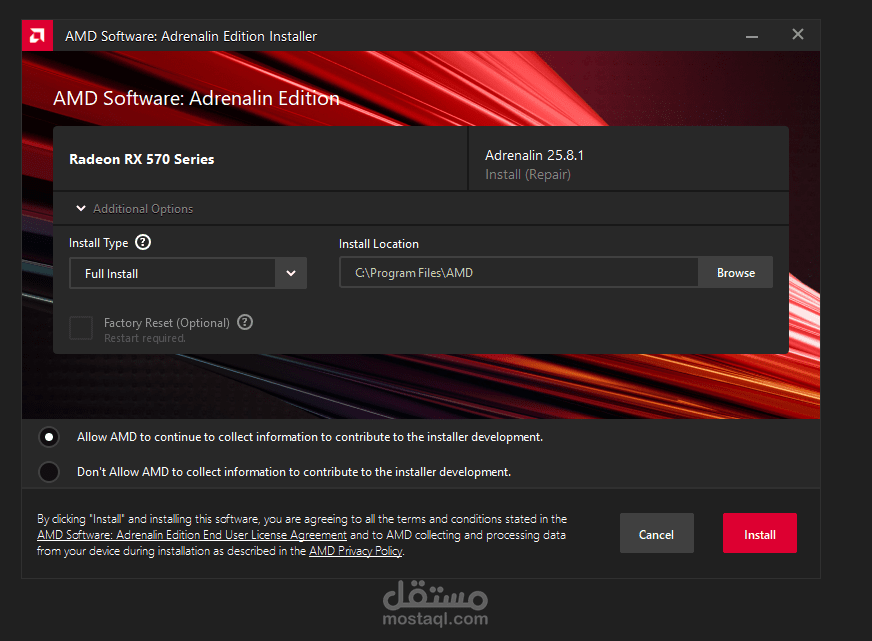Click the AMD Software: Adrenalin Edition heading
This screenshot has width=872, height=641.
tap(196, 98)
